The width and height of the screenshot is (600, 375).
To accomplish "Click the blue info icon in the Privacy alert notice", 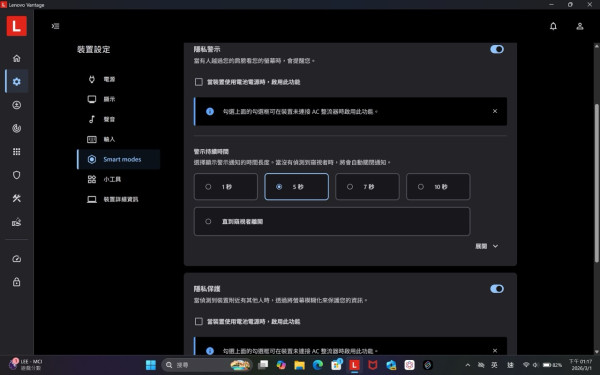I will pos(210,111).
